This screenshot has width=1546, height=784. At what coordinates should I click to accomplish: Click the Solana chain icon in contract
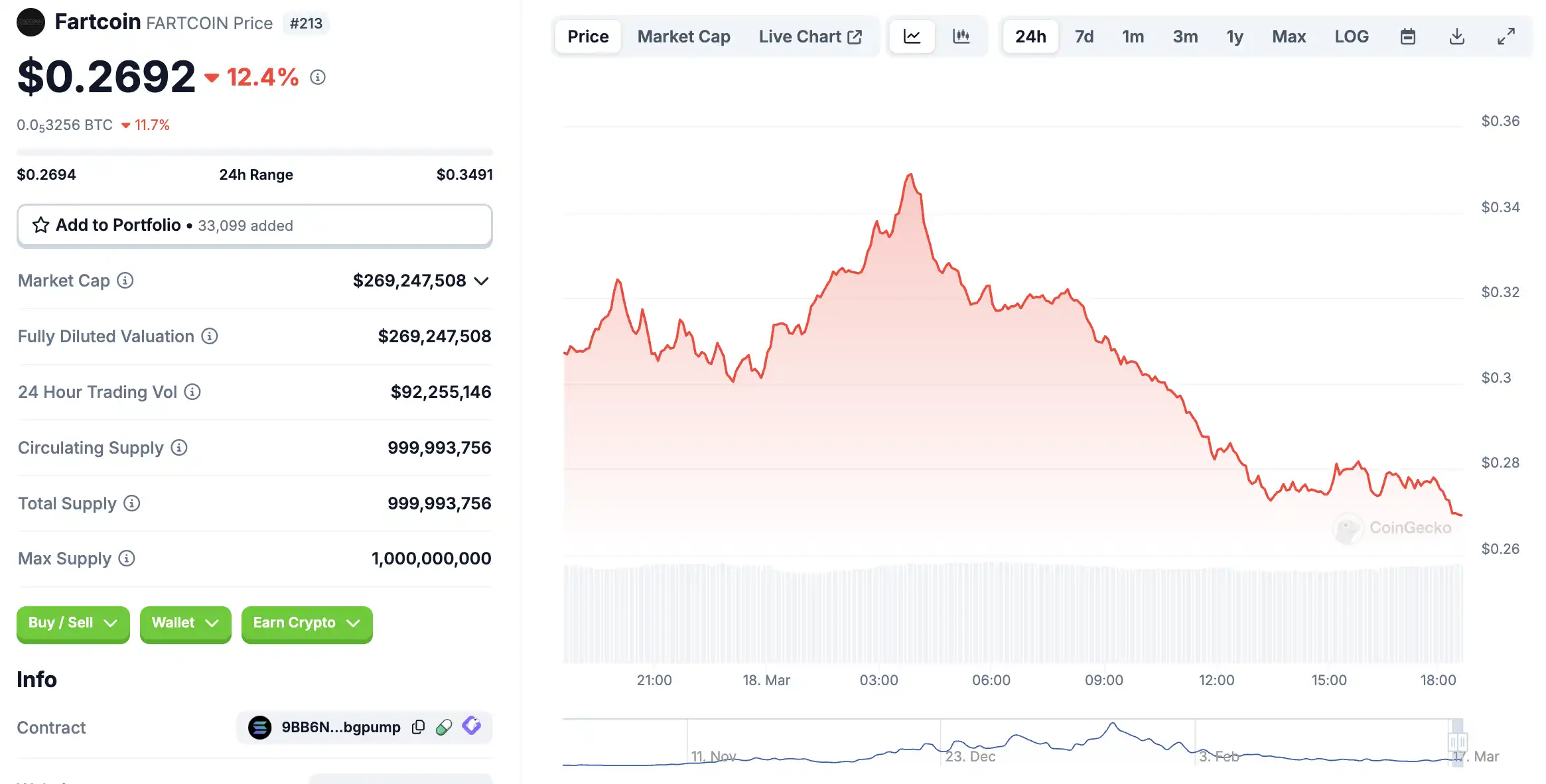(x=259, y=727)
